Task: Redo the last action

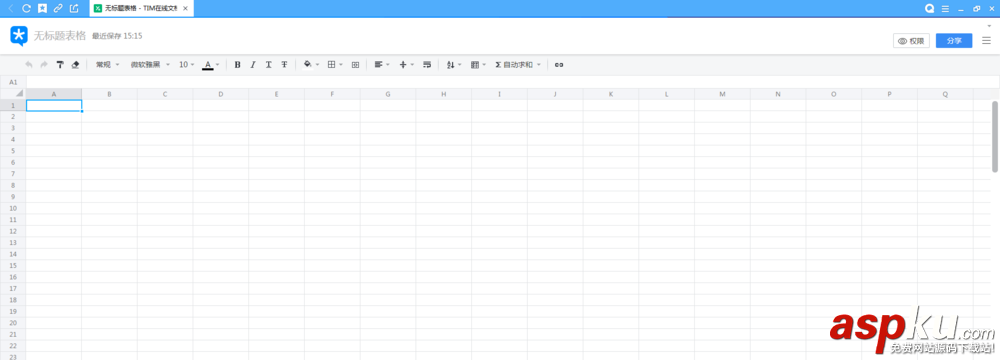Action: pos(44,64)
